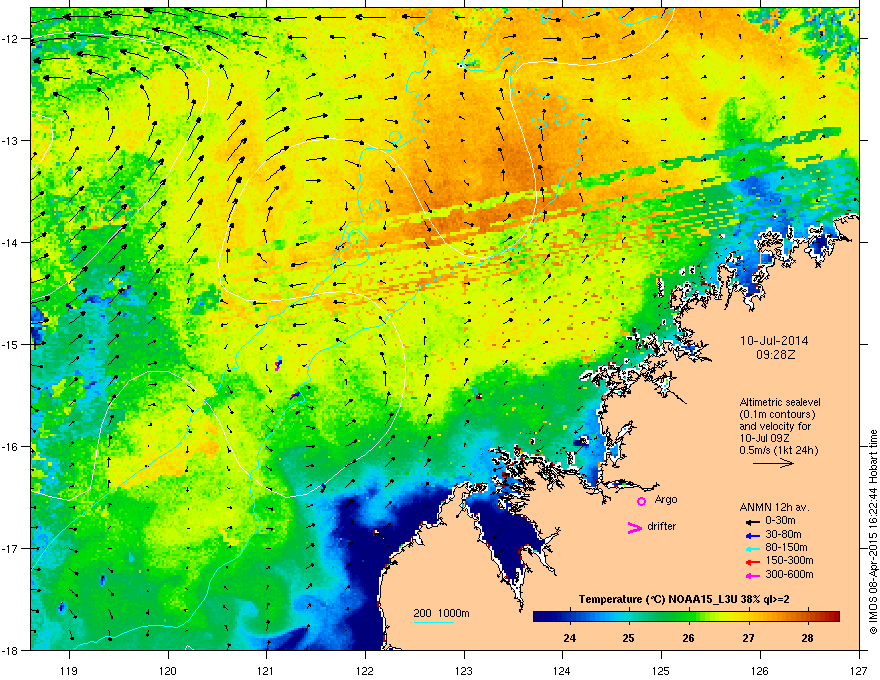Click the longitude axis label 126
The height and width of the screenshot is (680, 880).
pyautogui.click(x=760, y=670)
